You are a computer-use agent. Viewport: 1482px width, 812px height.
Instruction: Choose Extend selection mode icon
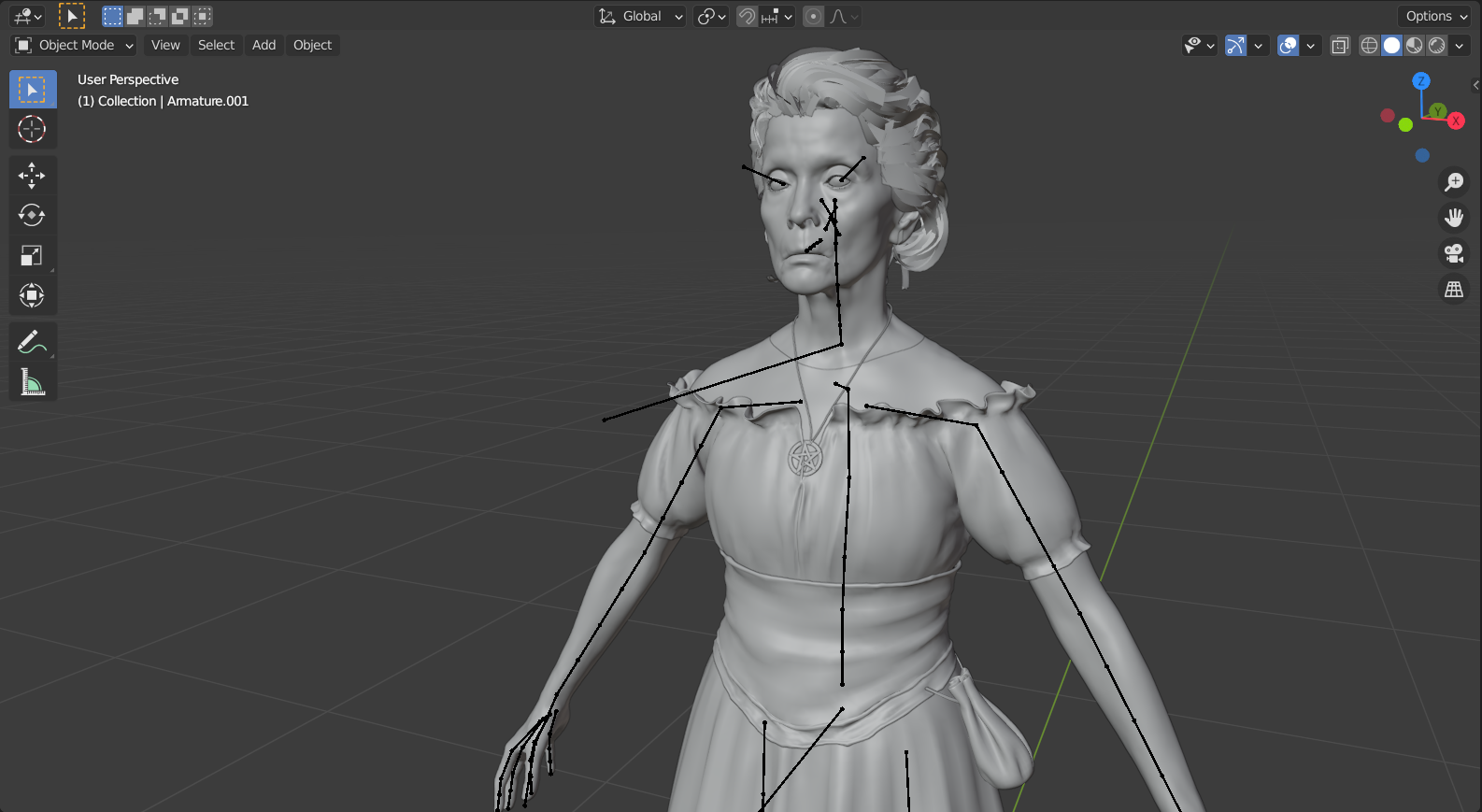pos(135,16)
